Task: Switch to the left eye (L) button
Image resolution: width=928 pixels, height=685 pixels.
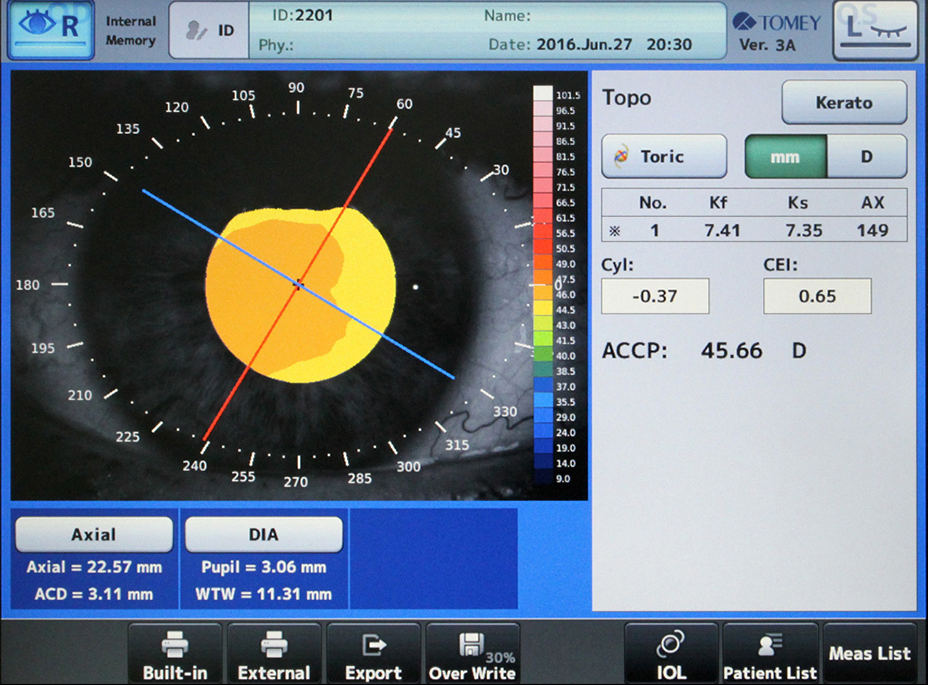Action: pos(875,30)
